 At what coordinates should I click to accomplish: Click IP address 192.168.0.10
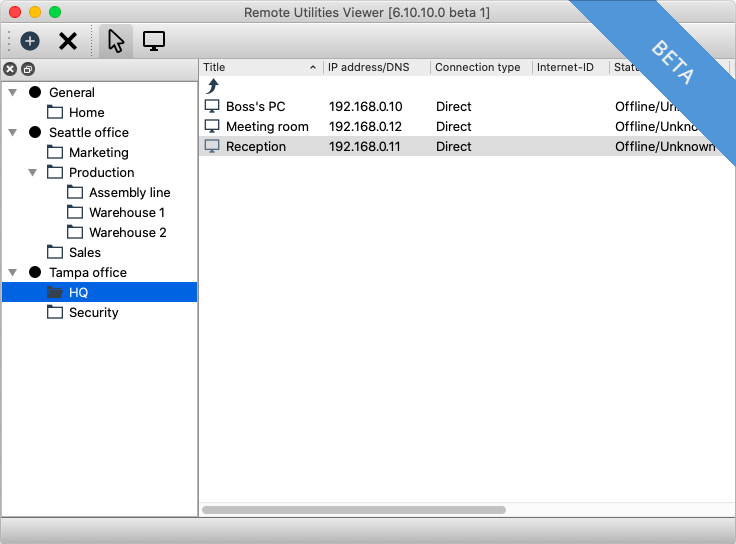pos(365,107)
